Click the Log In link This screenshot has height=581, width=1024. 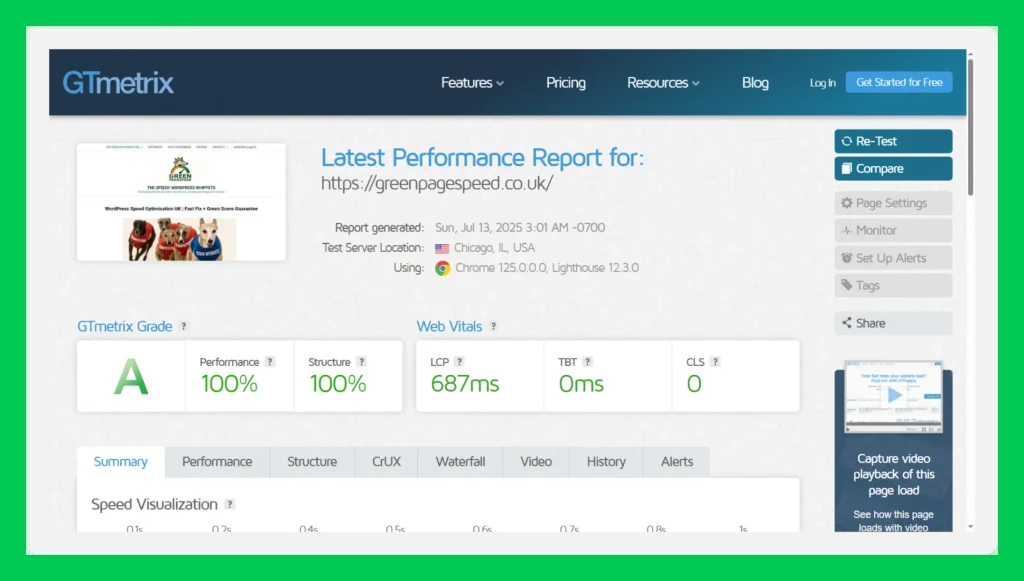(x=822, y=83)
